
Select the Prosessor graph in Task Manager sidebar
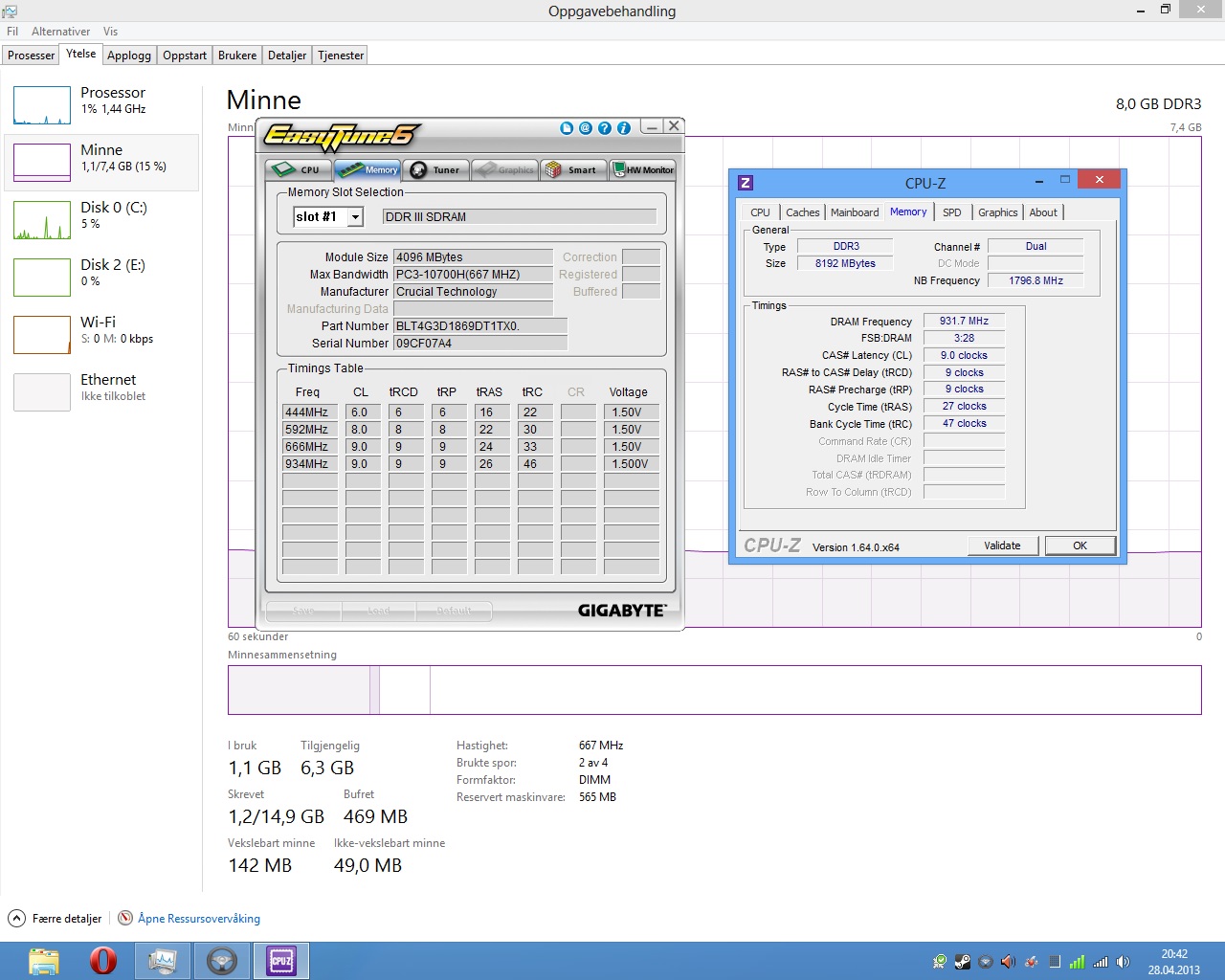click(42, 105)
